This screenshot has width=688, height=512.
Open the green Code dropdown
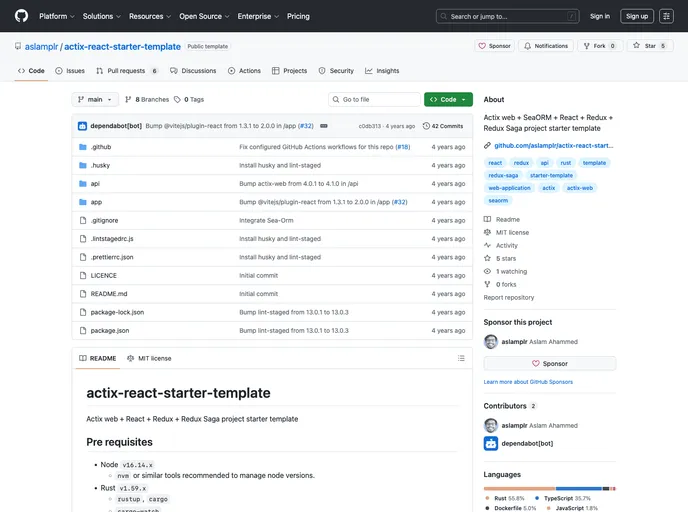click(x=448, y=100)
